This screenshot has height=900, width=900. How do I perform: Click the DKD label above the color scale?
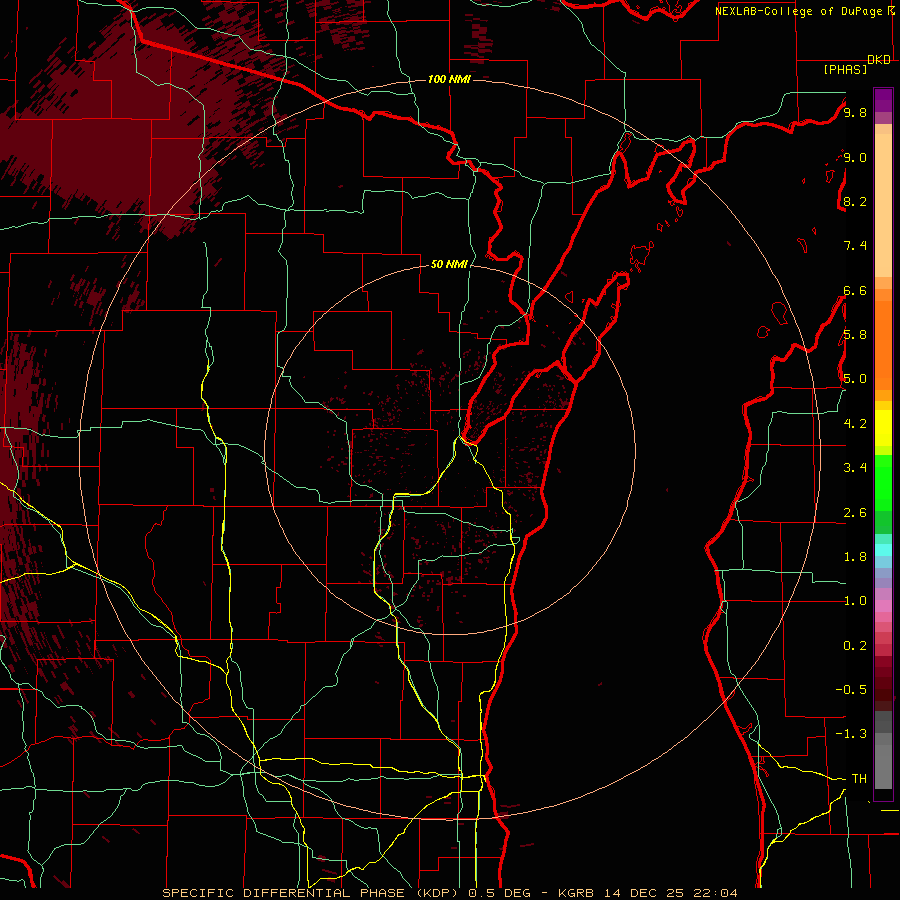879,60
